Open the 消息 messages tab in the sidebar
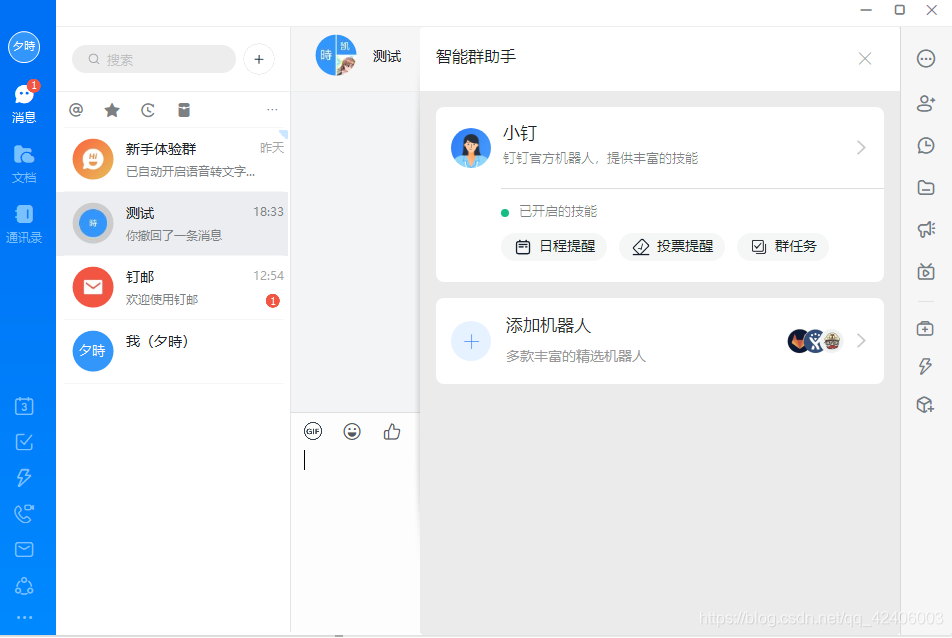This screenshot has height=638, width=952. (24, 103)
